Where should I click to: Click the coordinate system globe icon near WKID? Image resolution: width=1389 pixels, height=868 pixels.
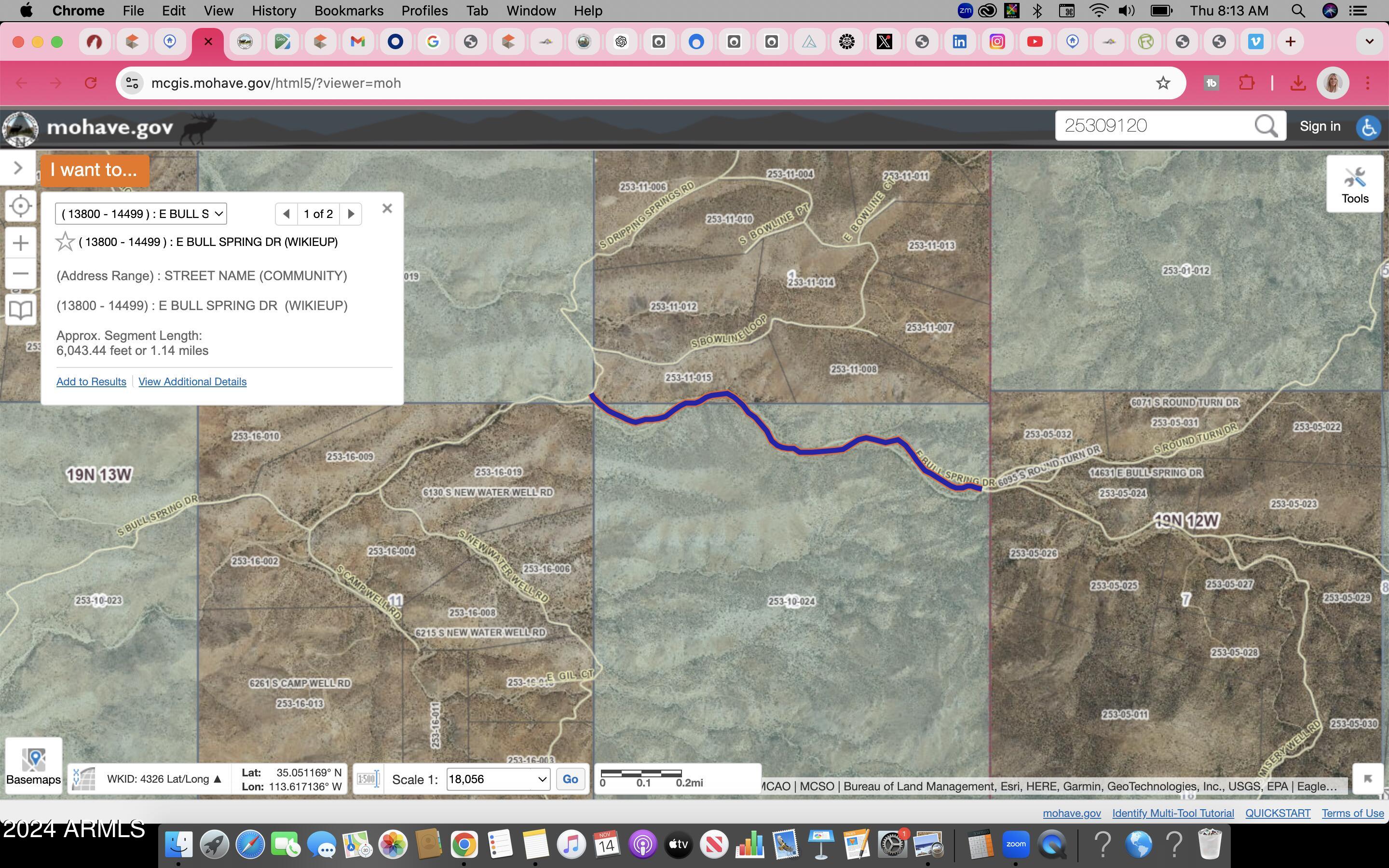click(83, 779)
